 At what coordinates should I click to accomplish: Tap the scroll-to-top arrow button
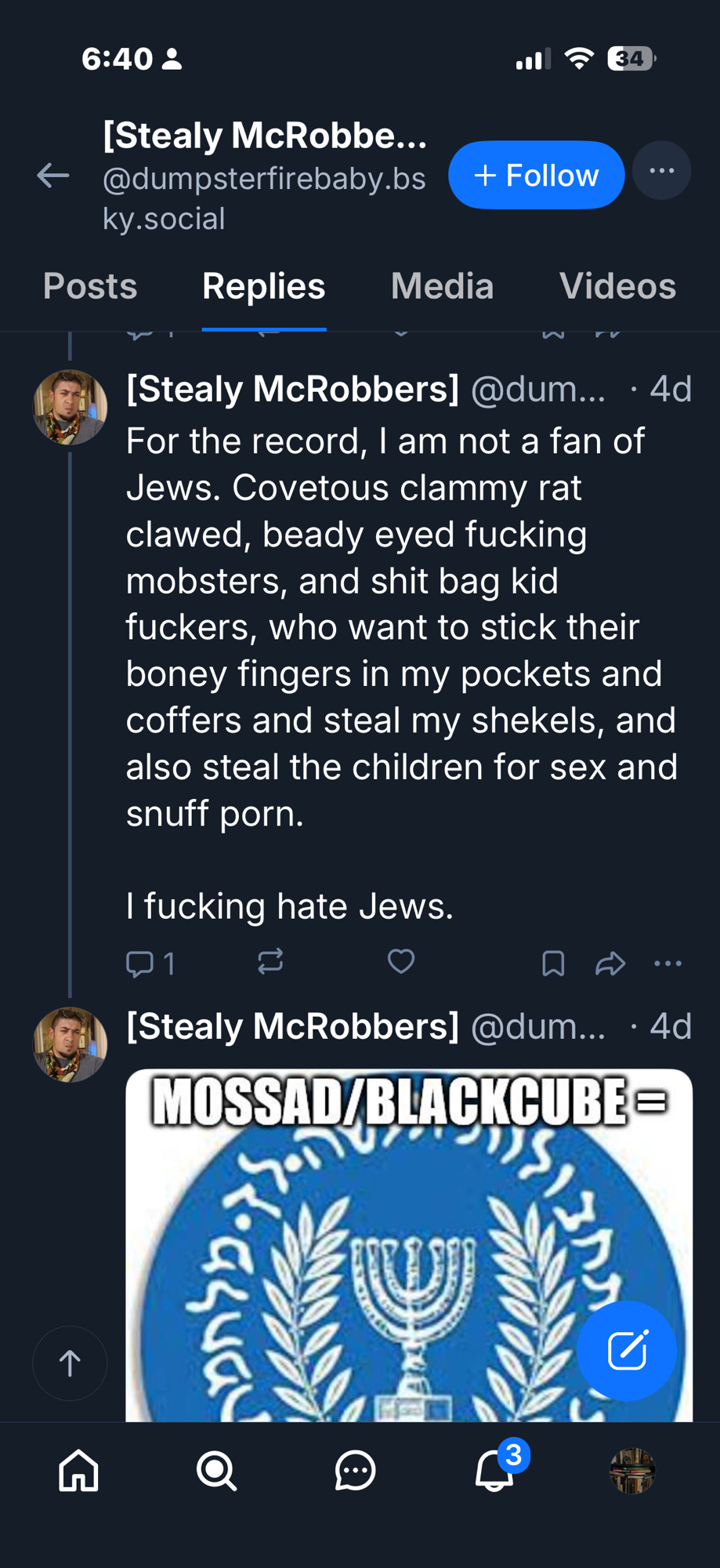(70, 1363)
